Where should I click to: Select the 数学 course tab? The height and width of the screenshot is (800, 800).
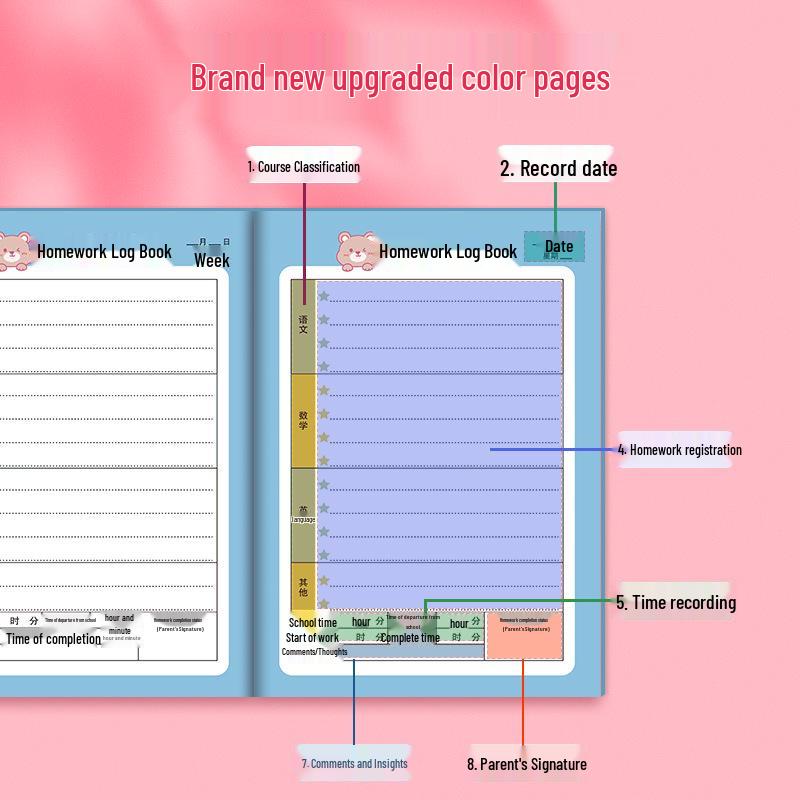pyautogui.click(x=303, y=421)
